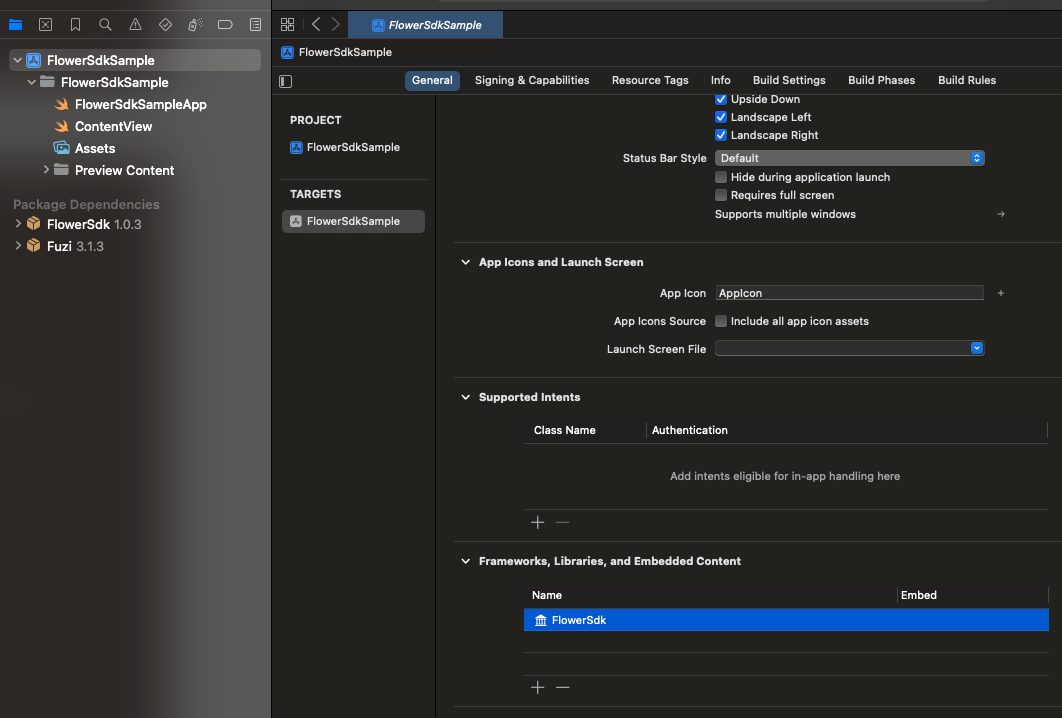This screenshot has width=1062, height=718.
Task: Show the Breakpoint navigator
Action: pos(225,24)
